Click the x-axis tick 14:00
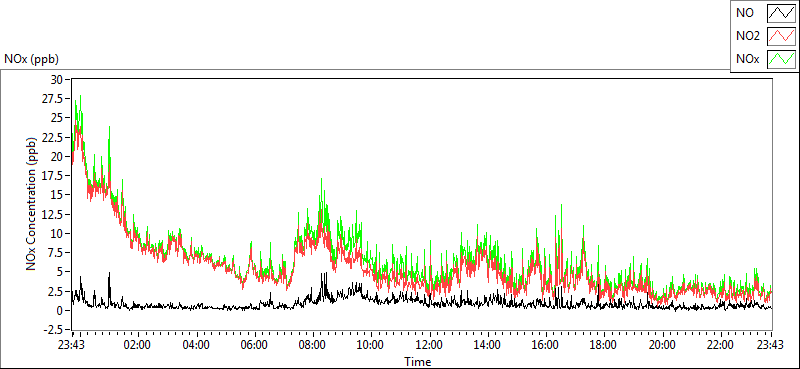Screen dimensions: 800x369 coord(487,345)
